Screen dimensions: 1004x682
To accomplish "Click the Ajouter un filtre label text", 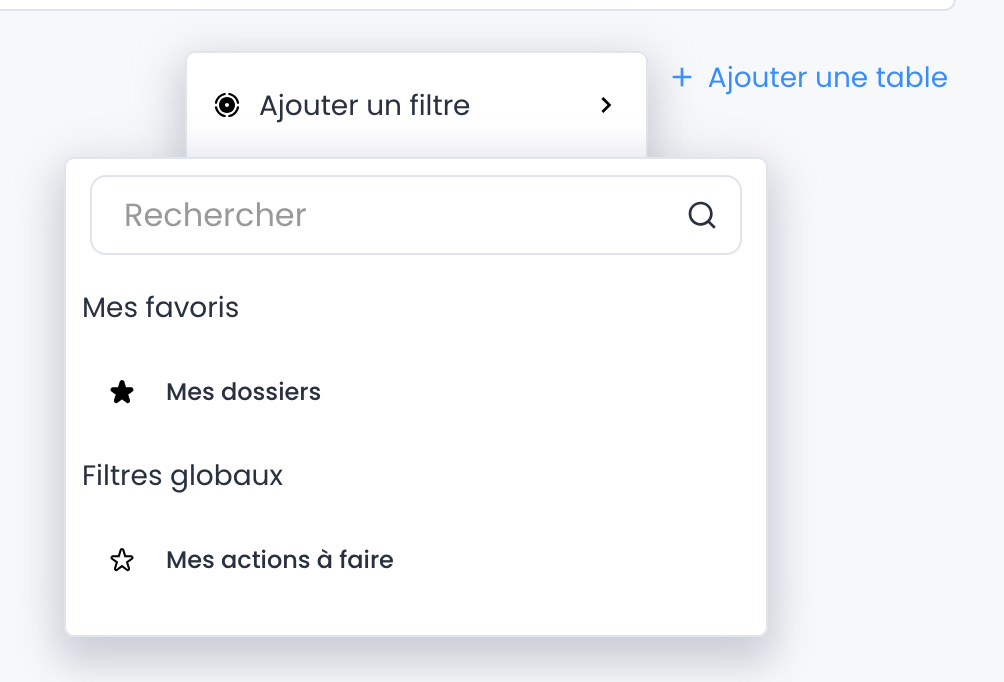I will coord(364,105).
